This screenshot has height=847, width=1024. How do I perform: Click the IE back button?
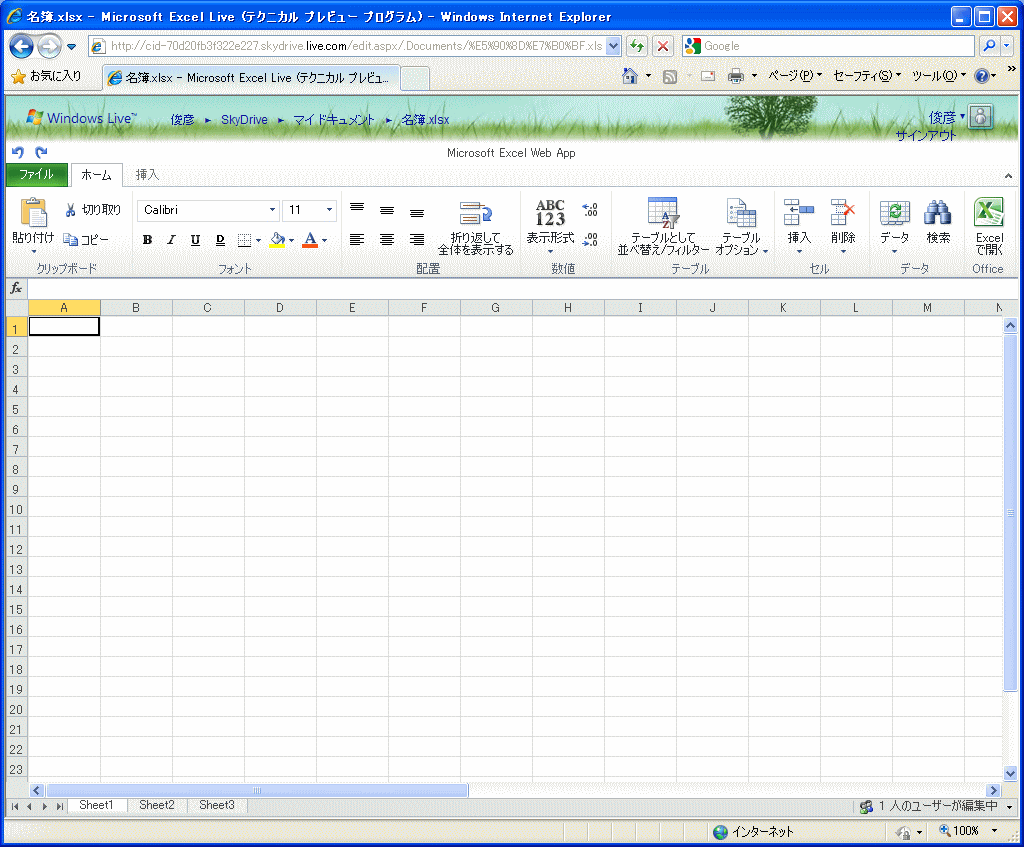tap(22, 46)
